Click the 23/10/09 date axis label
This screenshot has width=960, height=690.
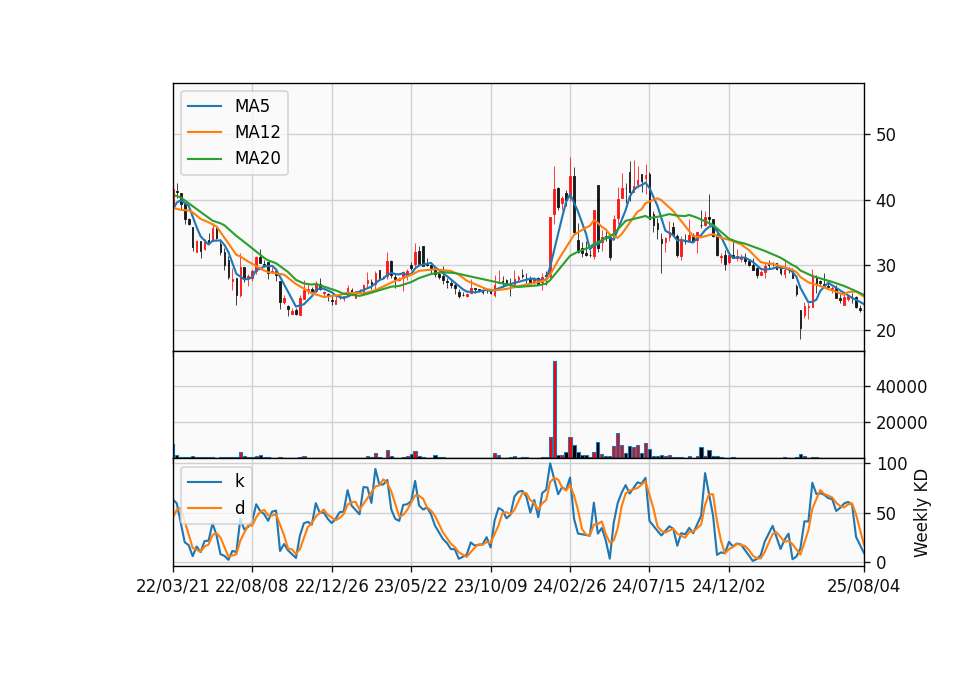pyautogui.click(x=490, y=586)
